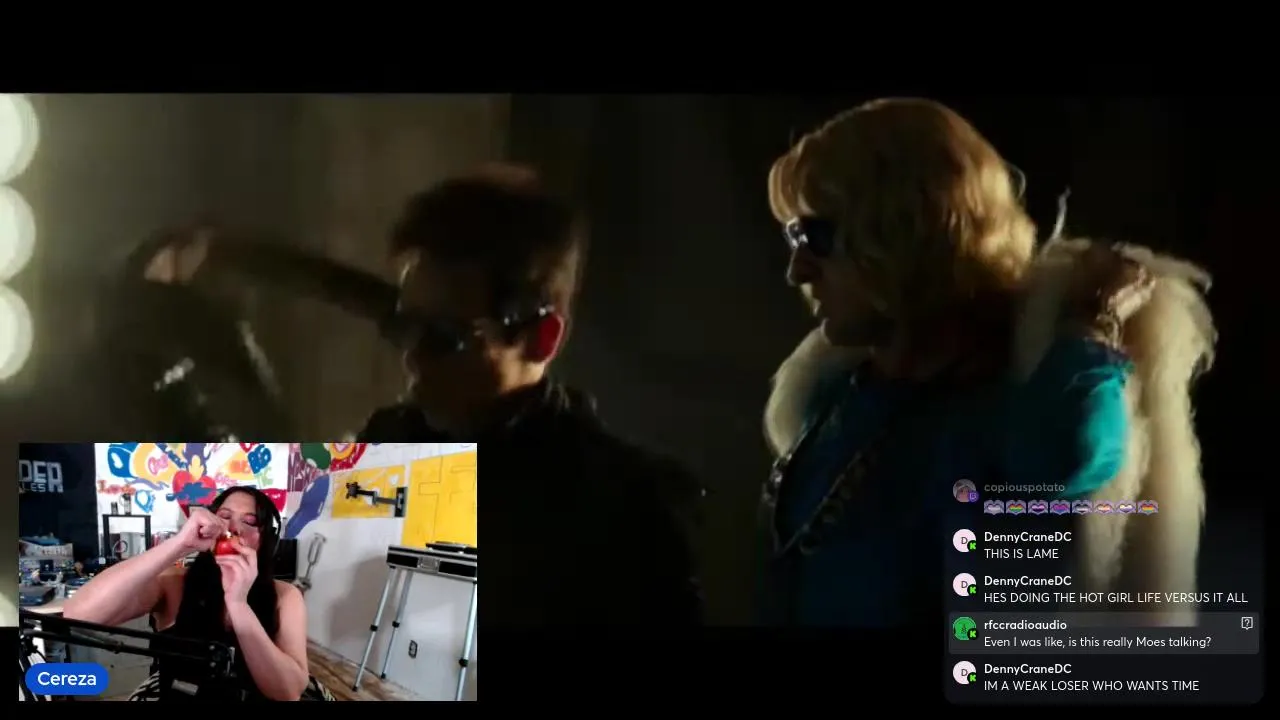Click DennyCraneDC name above "THIS IS LAME"
Viewport: 1280px width, 720px height.
[x=1027, y=537]
